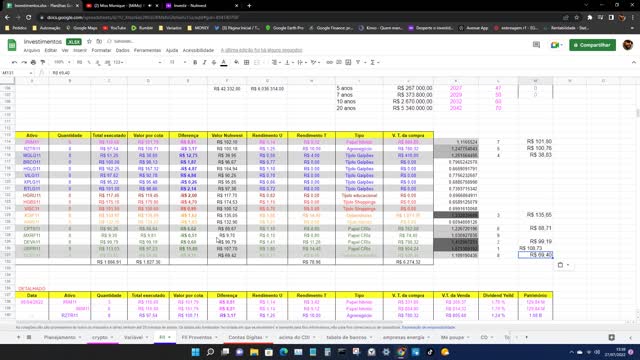Viewport: 640px width, 360px height.
Task: Toggle bold formatting
Action: tap(195, 62)
